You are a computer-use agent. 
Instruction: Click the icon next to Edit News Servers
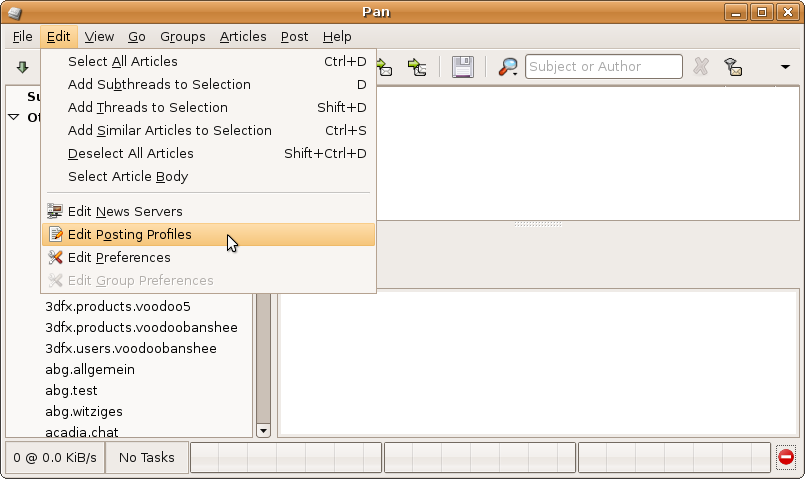point(55,212)
